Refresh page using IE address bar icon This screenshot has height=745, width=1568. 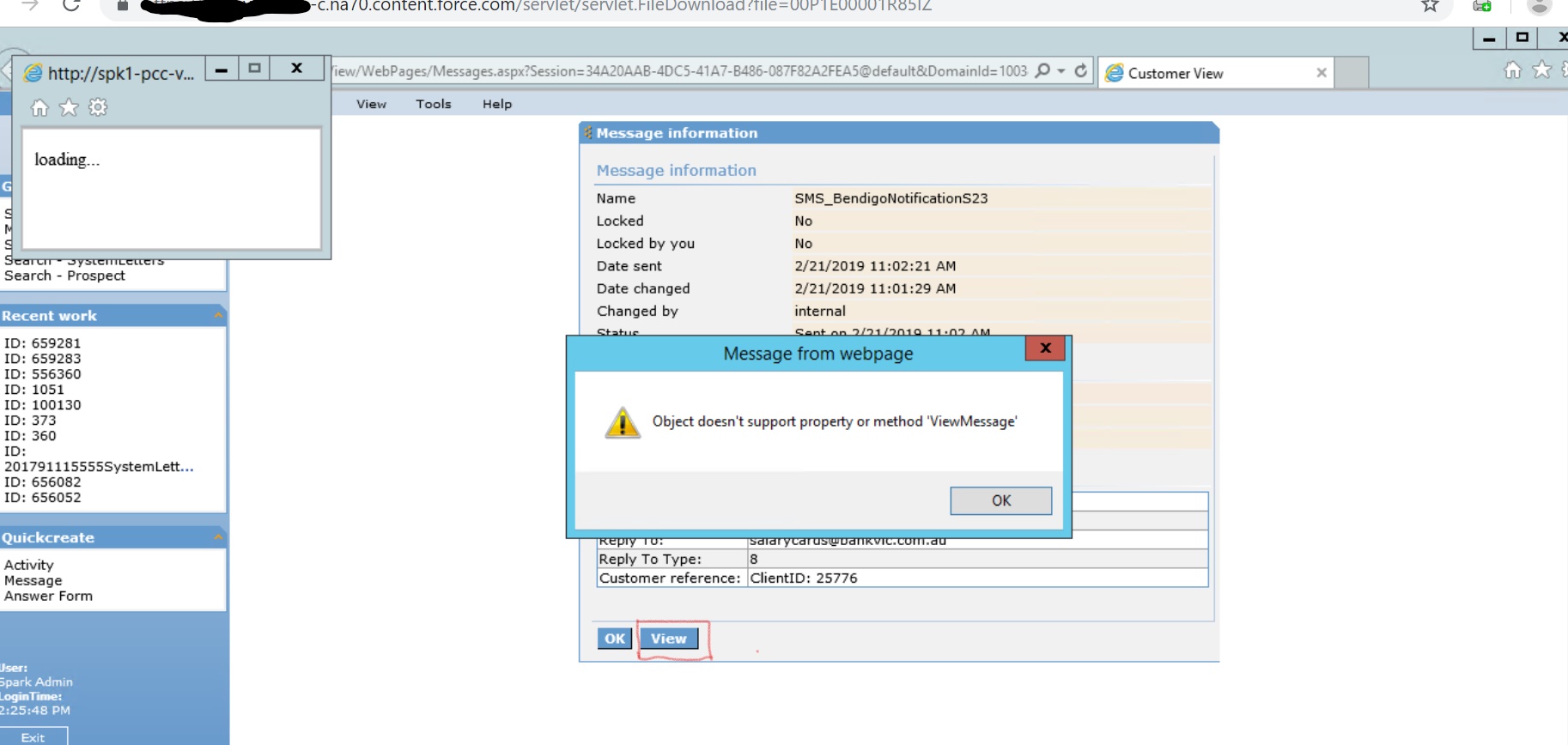(1081, 71)
